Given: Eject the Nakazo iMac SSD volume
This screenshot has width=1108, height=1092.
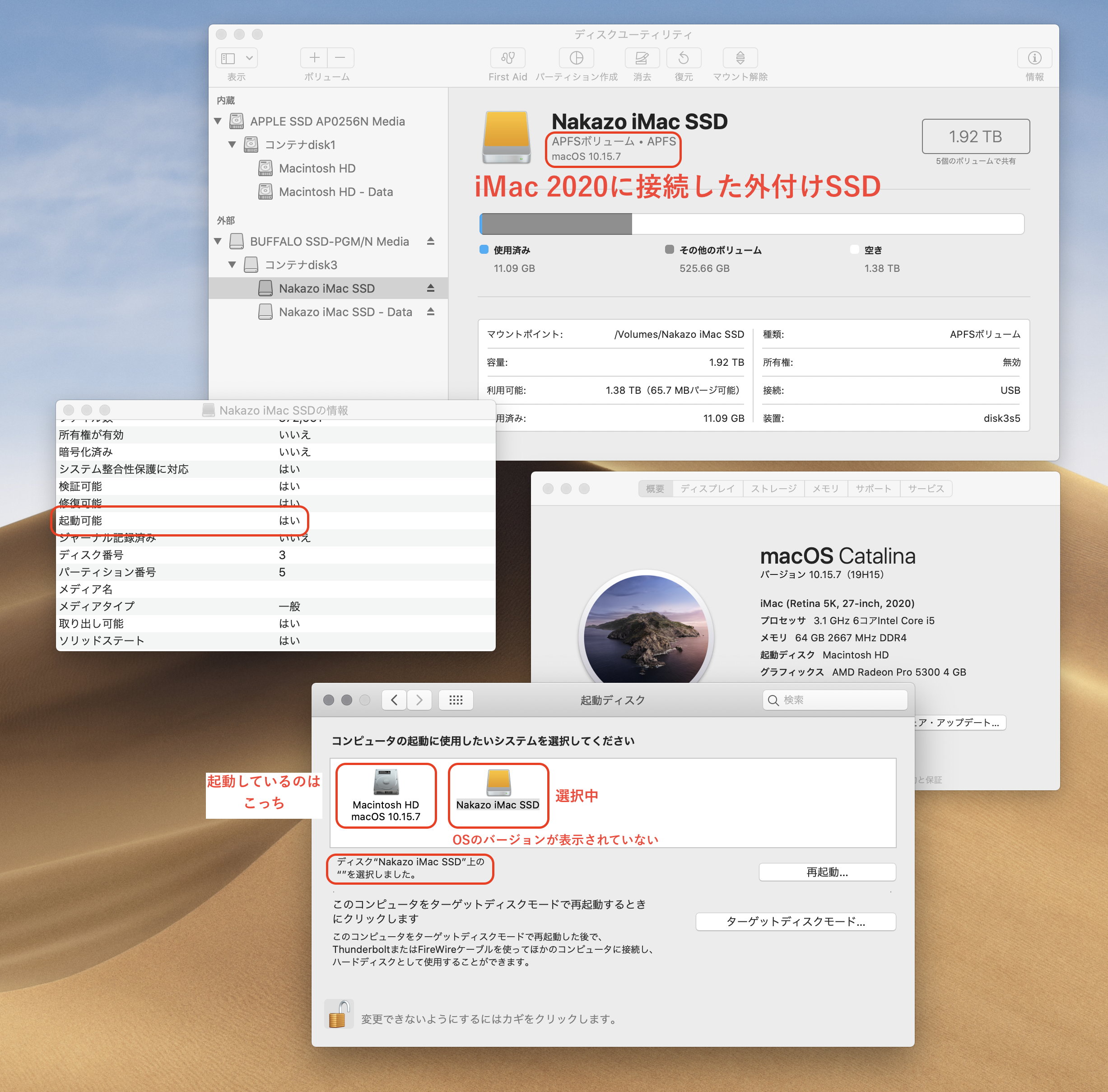Looking at the screenshot, I should click(431, 288).
